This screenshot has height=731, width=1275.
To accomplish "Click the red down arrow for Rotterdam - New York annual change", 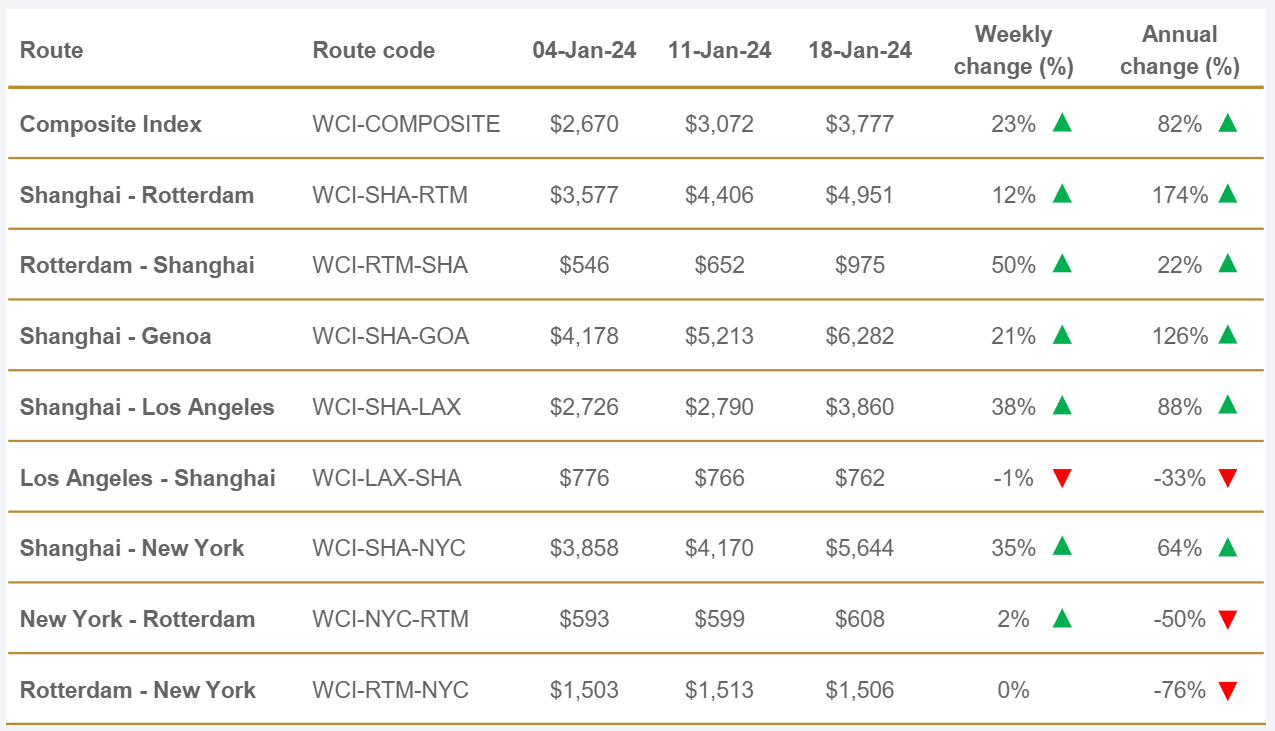I will coord(1228,690).
